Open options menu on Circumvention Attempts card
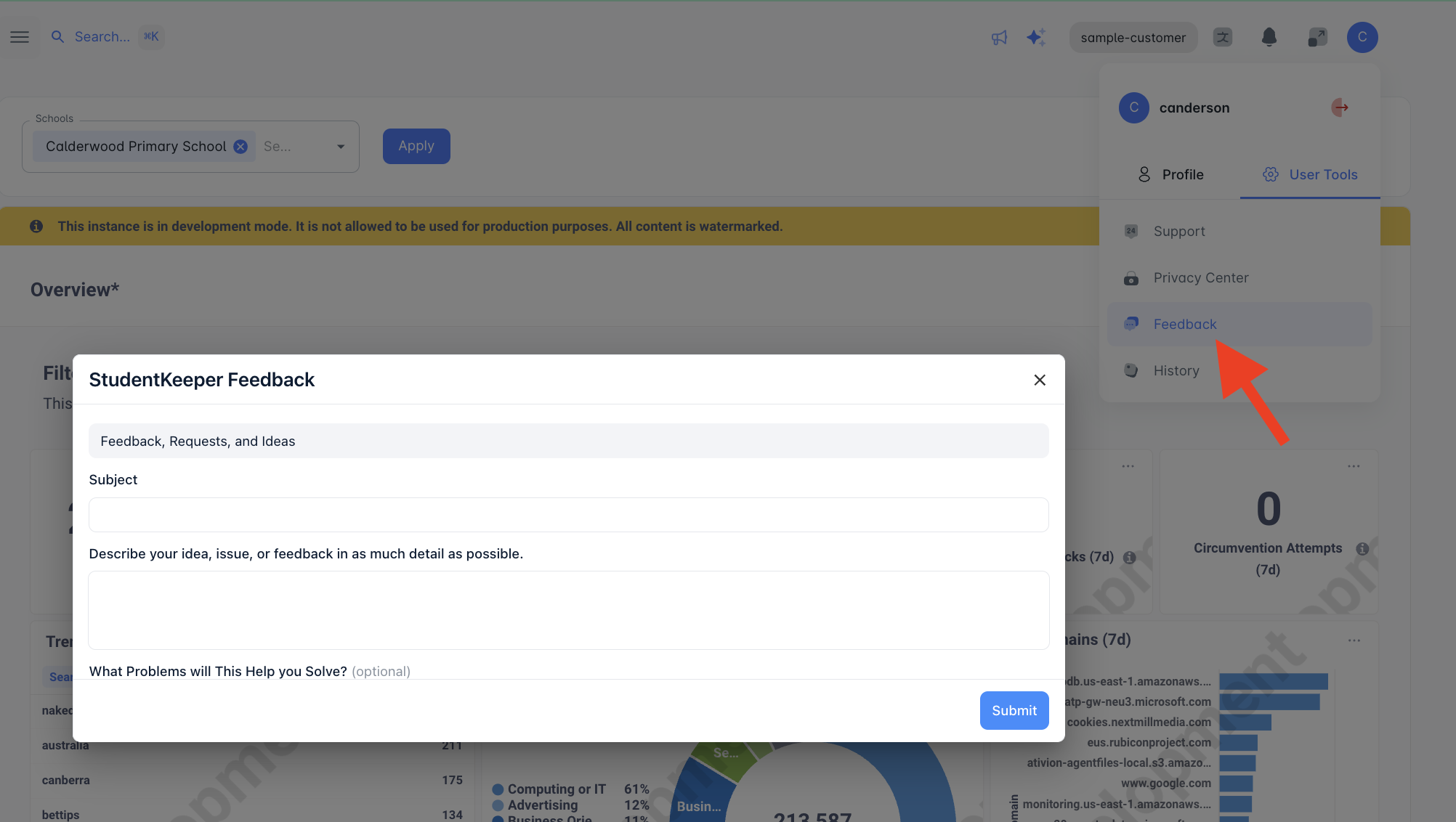1456x822 pixels. coord(1354,466)
